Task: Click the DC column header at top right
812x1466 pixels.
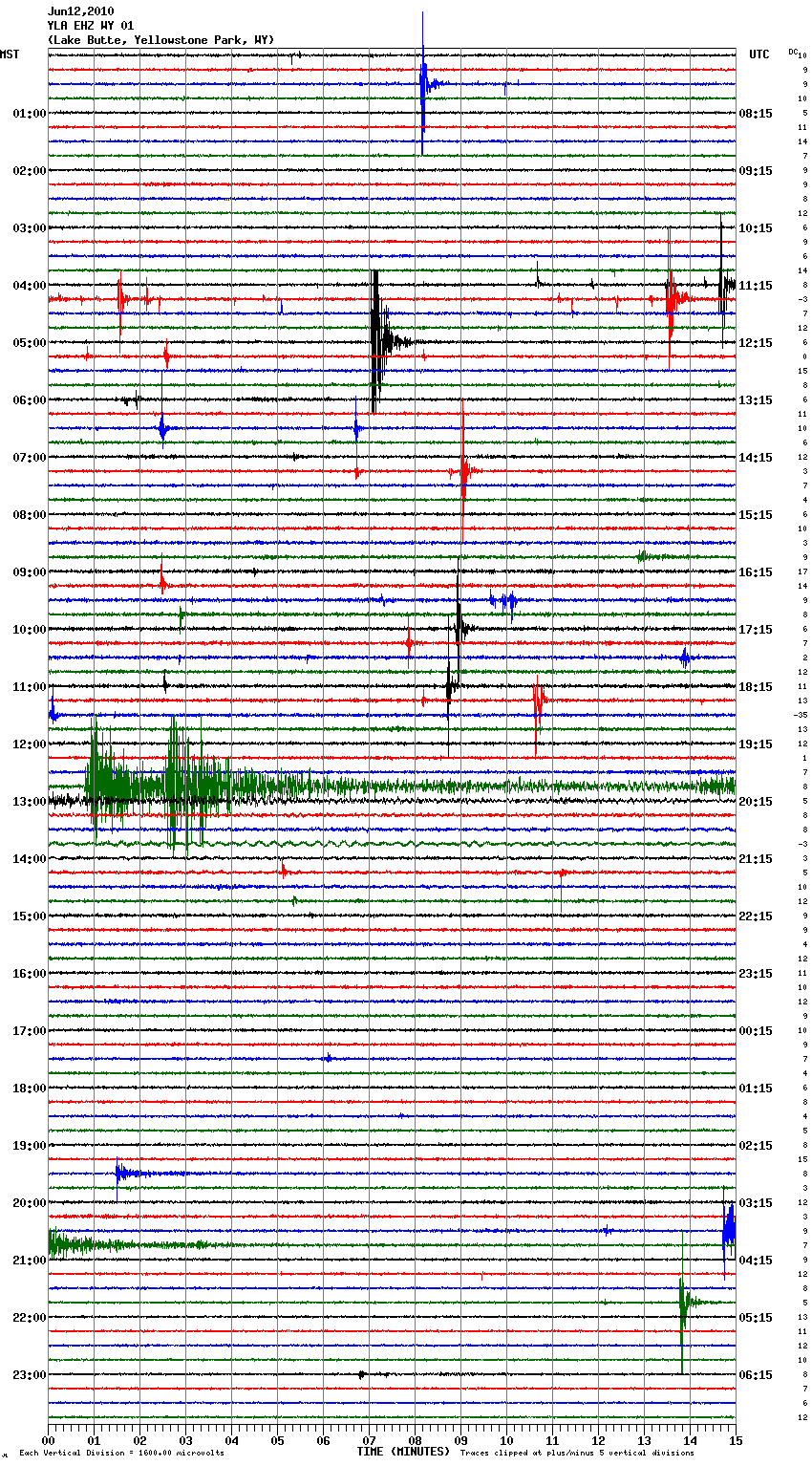Action: click(x=793, y=52)
